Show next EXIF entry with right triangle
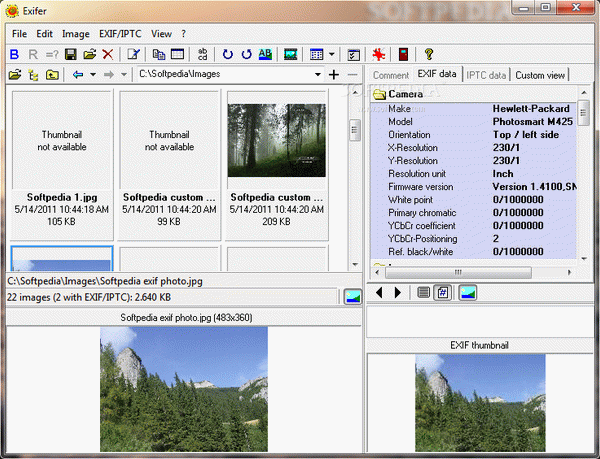The width and height of the screenshot is (600, 459). 398,293
